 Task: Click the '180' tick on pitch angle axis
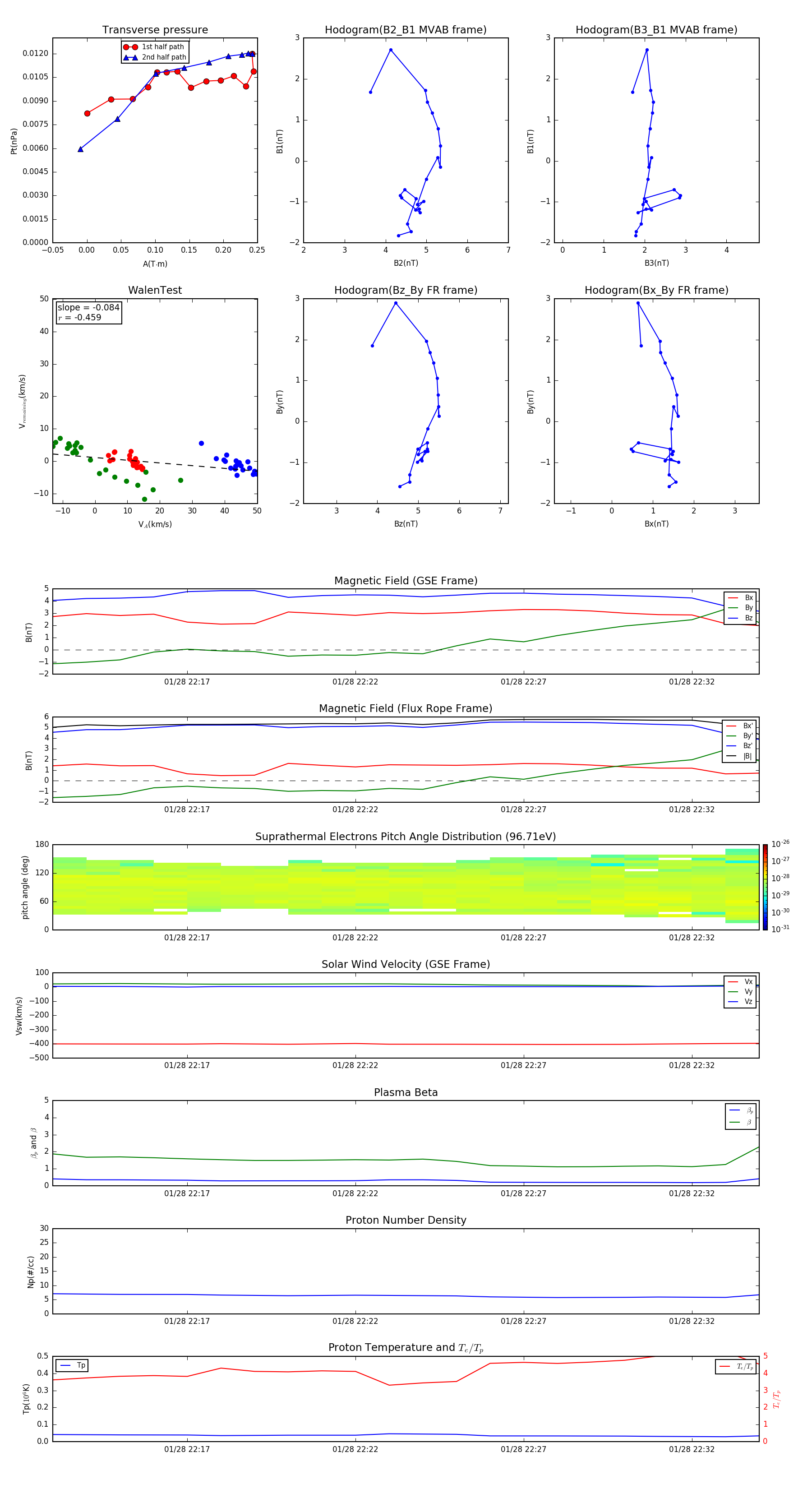coord(42,845)
